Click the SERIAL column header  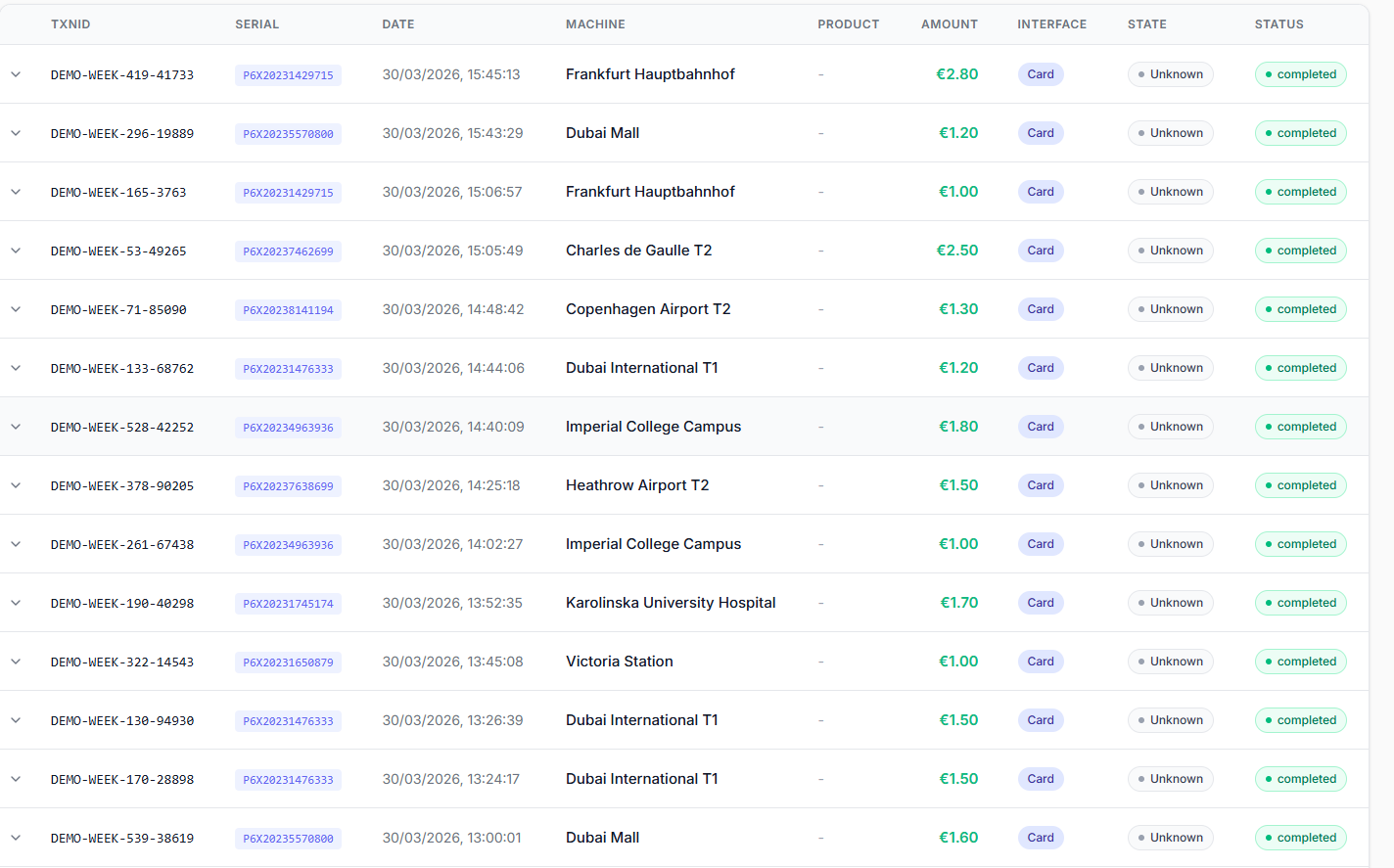[x=256, y=24]
